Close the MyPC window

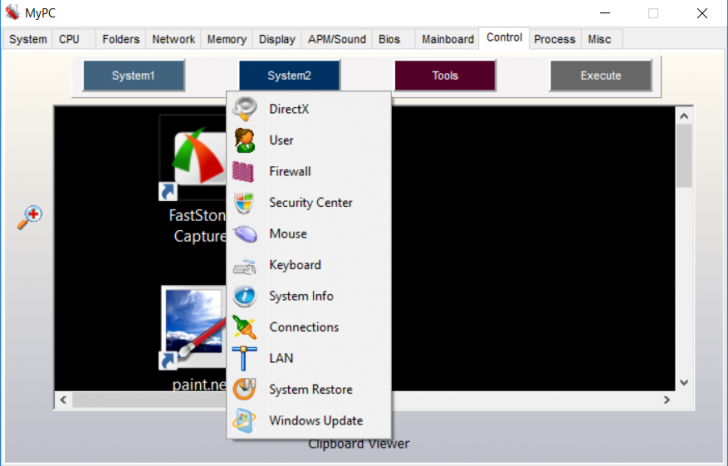click(702, 13)
